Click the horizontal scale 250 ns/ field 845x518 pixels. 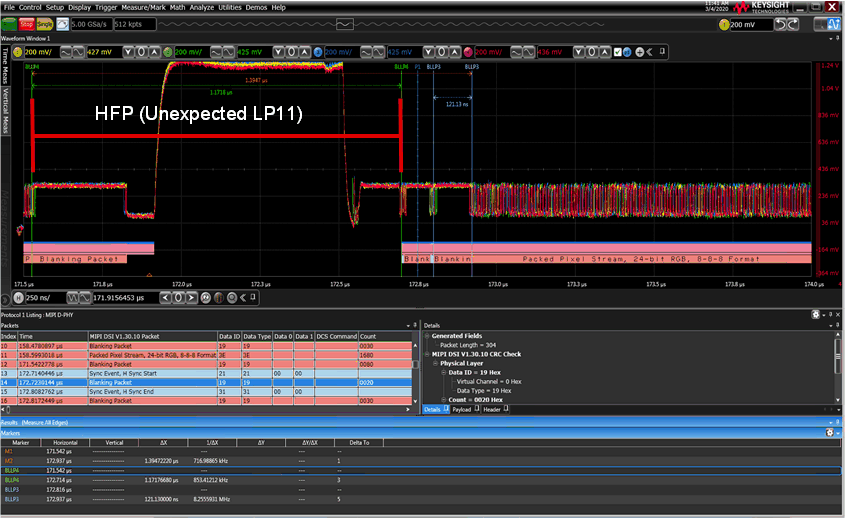pos(42,298)
